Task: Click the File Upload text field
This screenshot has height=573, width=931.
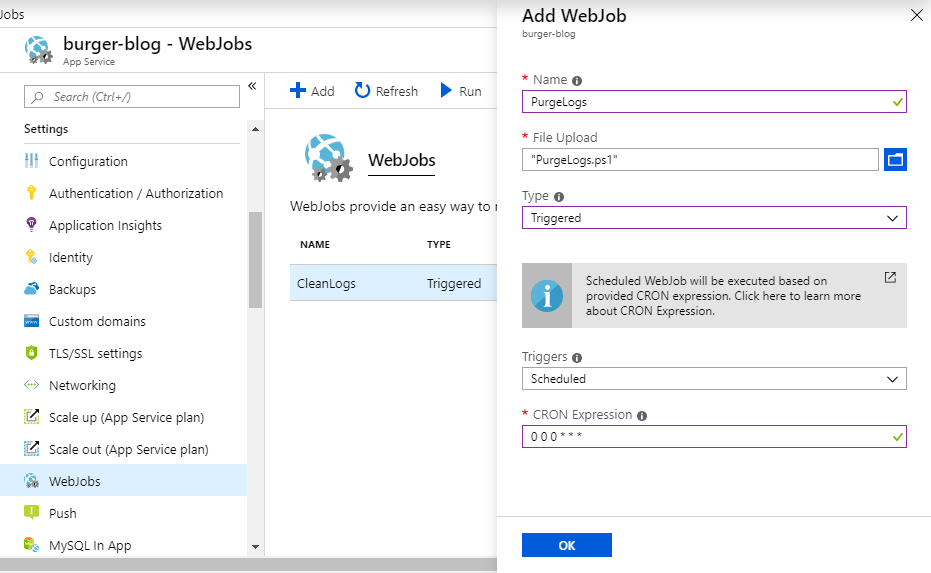Action: pos(700,160)
